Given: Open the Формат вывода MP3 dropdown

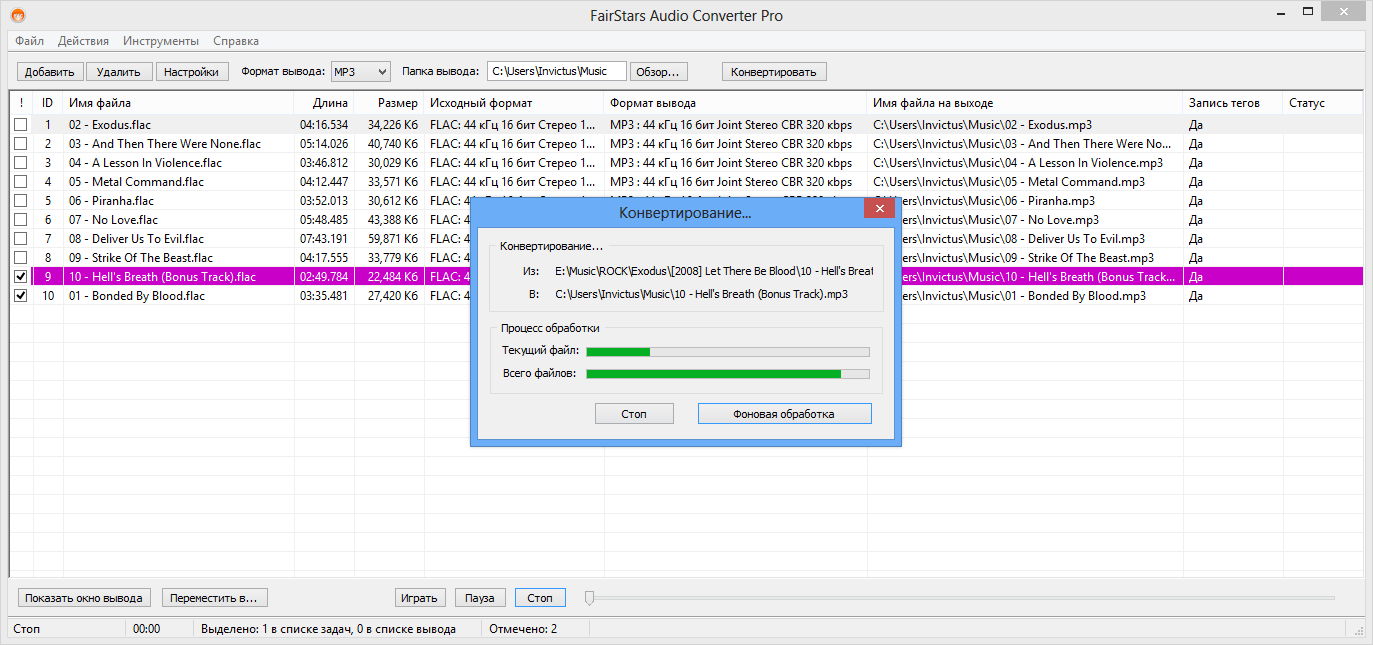Looking at the screenshot, I should click(x=360, y=71).
